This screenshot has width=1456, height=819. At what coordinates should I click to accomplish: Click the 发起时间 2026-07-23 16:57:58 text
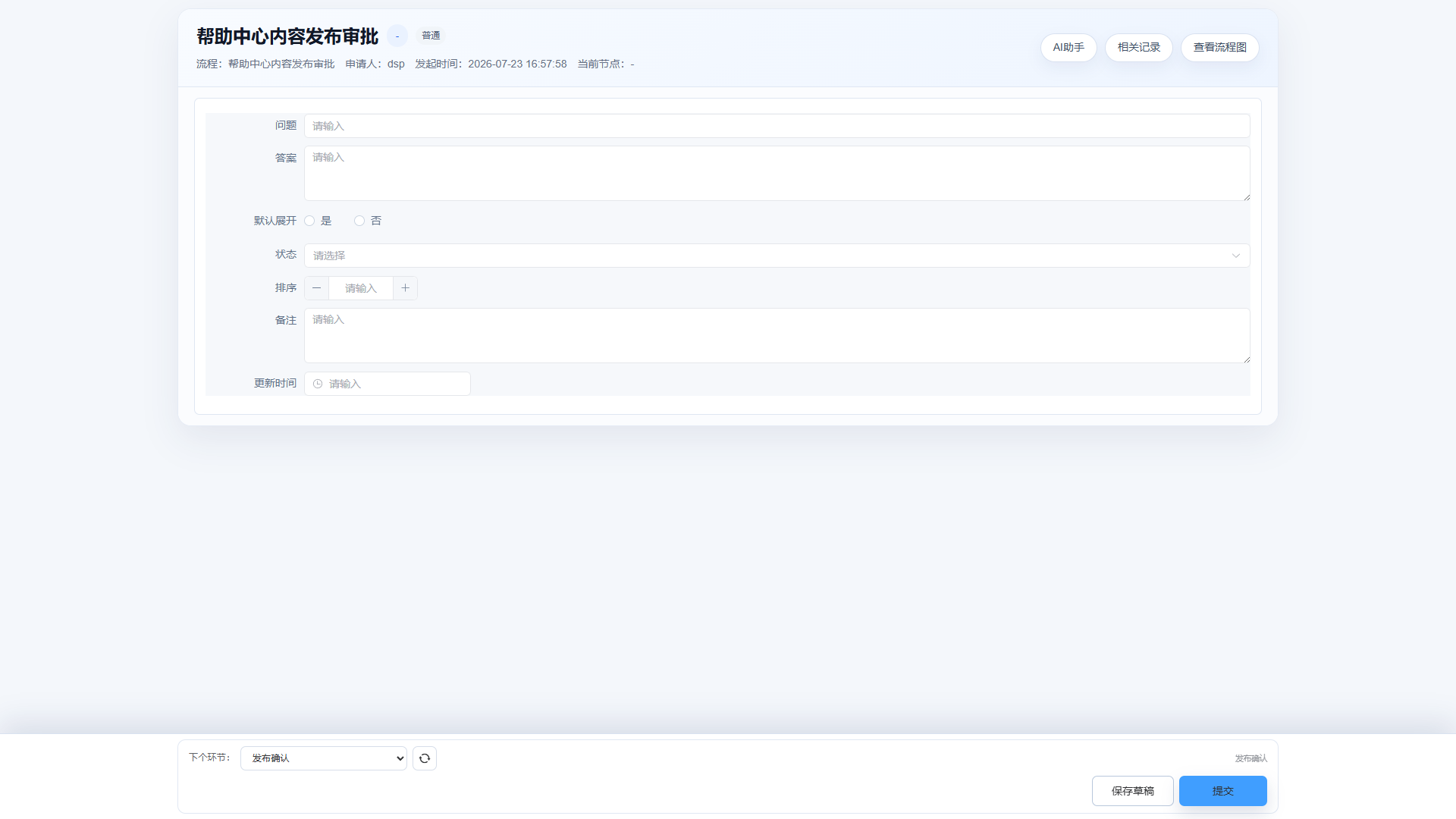point(491,64)
